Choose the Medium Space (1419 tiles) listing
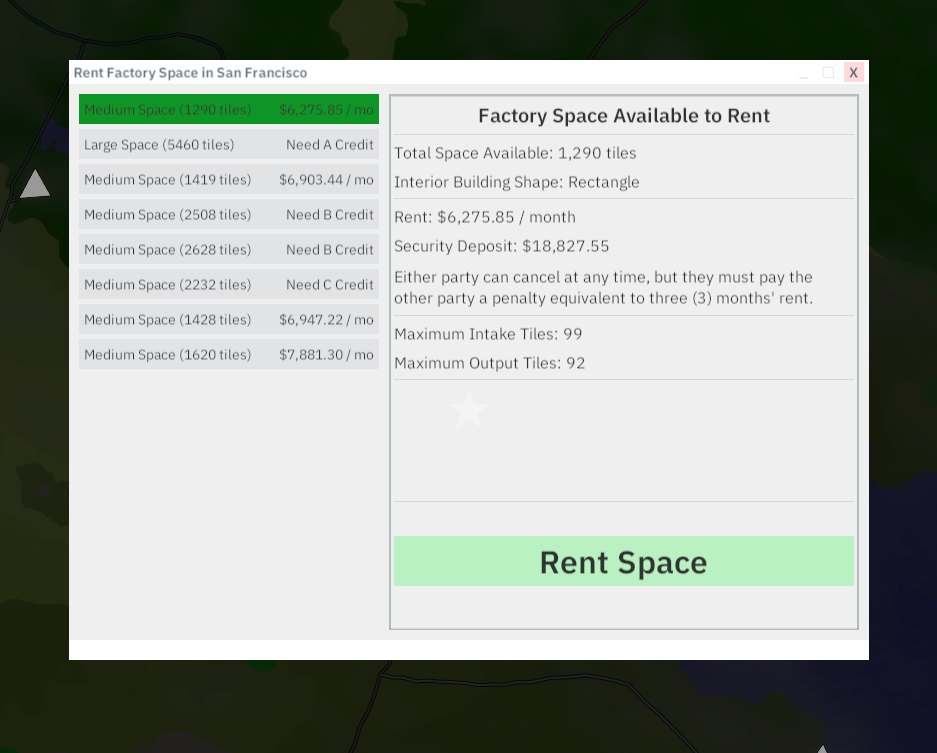Screen dimensions: 937x753 [x=228, y=179]
